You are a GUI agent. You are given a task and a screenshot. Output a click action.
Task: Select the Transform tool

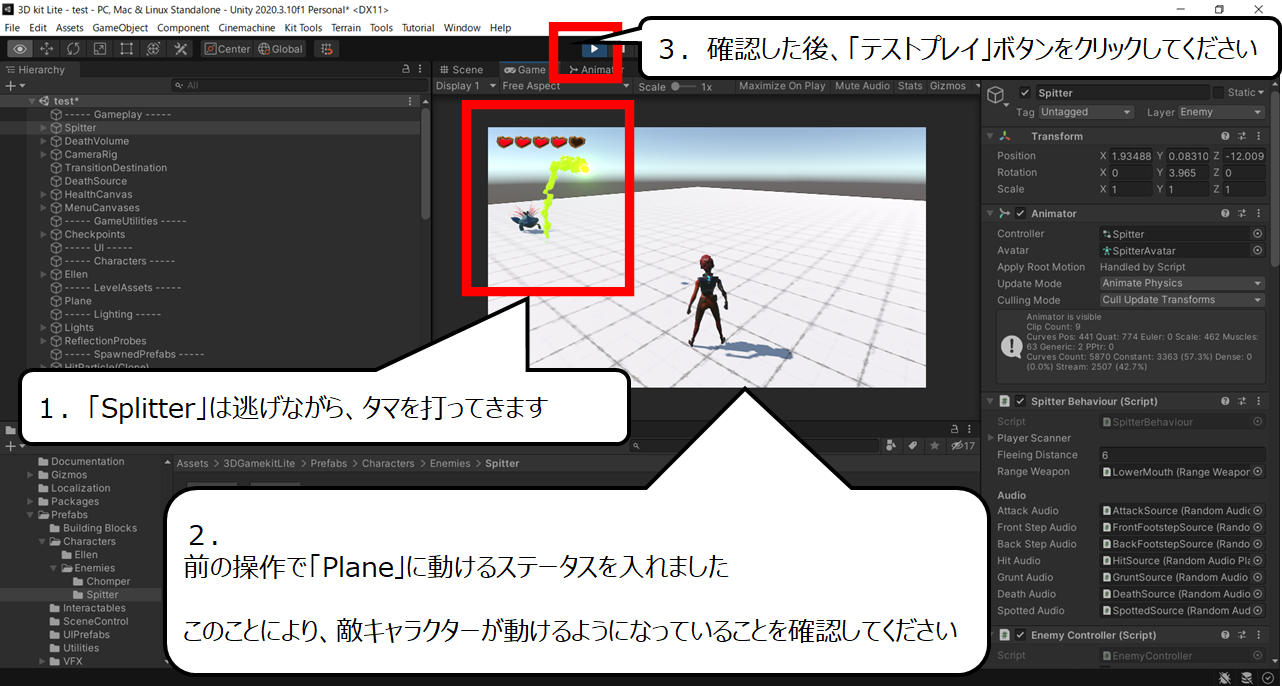click(153, 49)
